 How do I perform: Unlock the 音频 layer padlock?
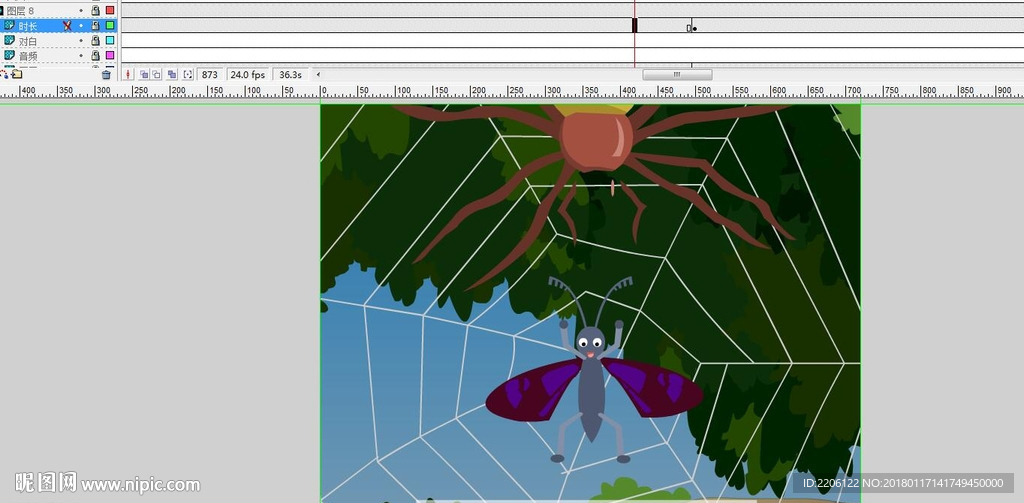coord(95,56)
